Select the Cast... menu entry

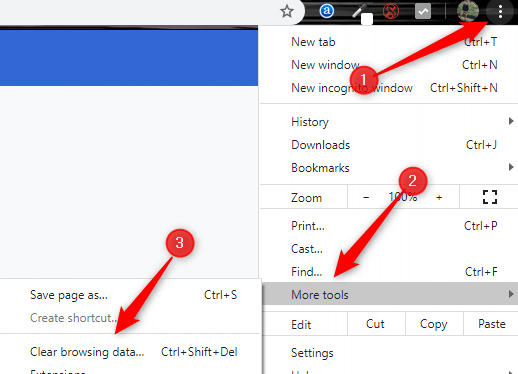point(389,249)
